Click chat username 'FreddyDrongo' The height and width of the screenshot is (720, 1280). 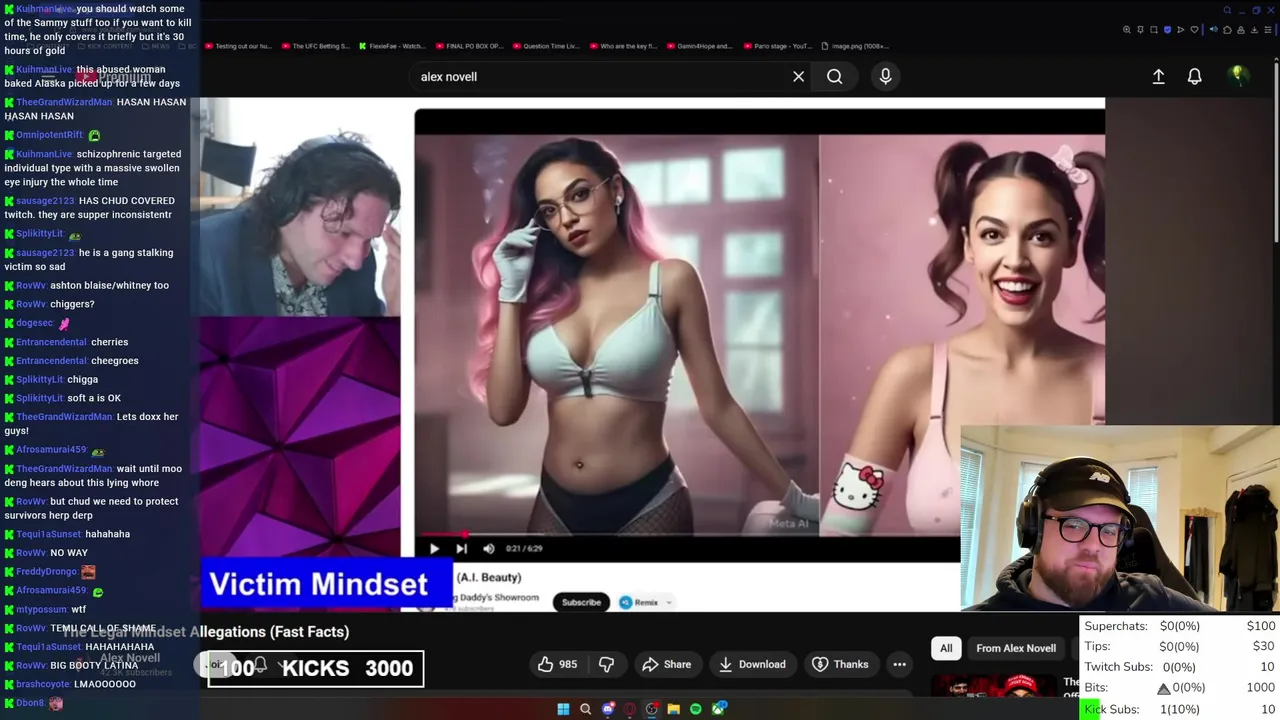(x=46, y=572)
